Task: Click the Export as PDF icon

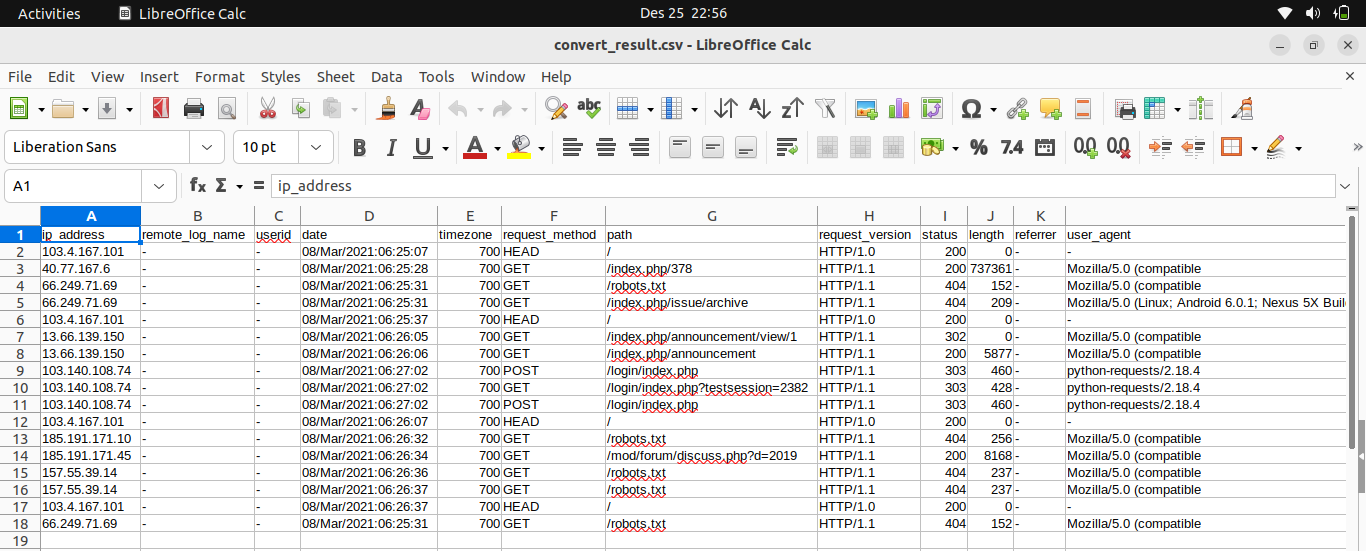Action: click(x=160, y=108)
